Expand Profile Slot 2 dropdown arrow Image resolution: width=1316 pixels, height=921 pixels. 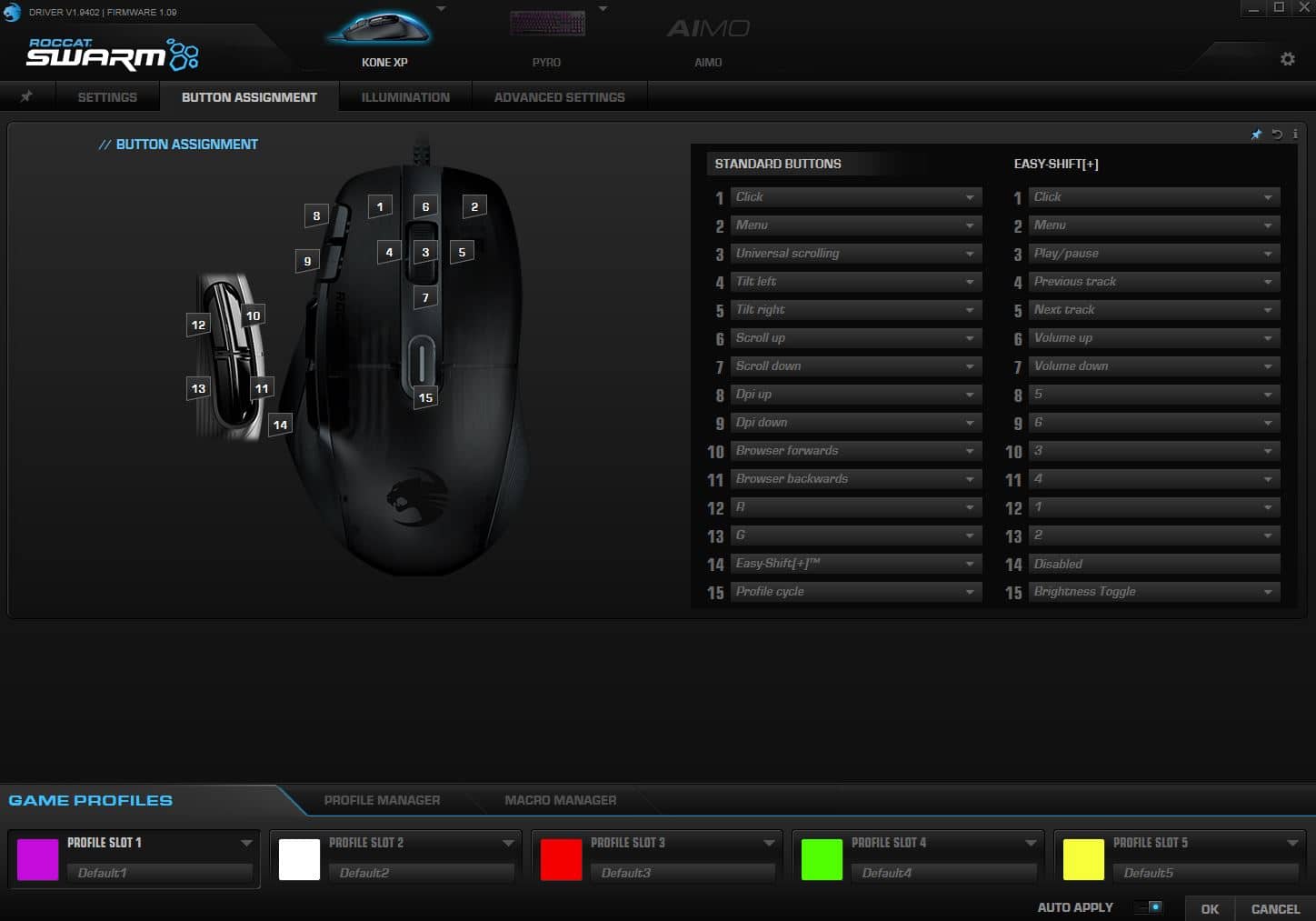coord(508,843)
